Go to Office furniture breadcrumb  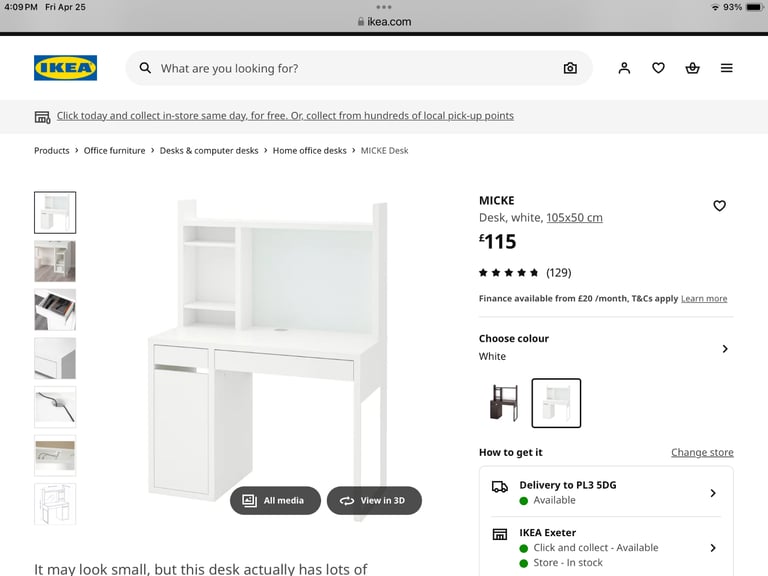pos(114,150)
